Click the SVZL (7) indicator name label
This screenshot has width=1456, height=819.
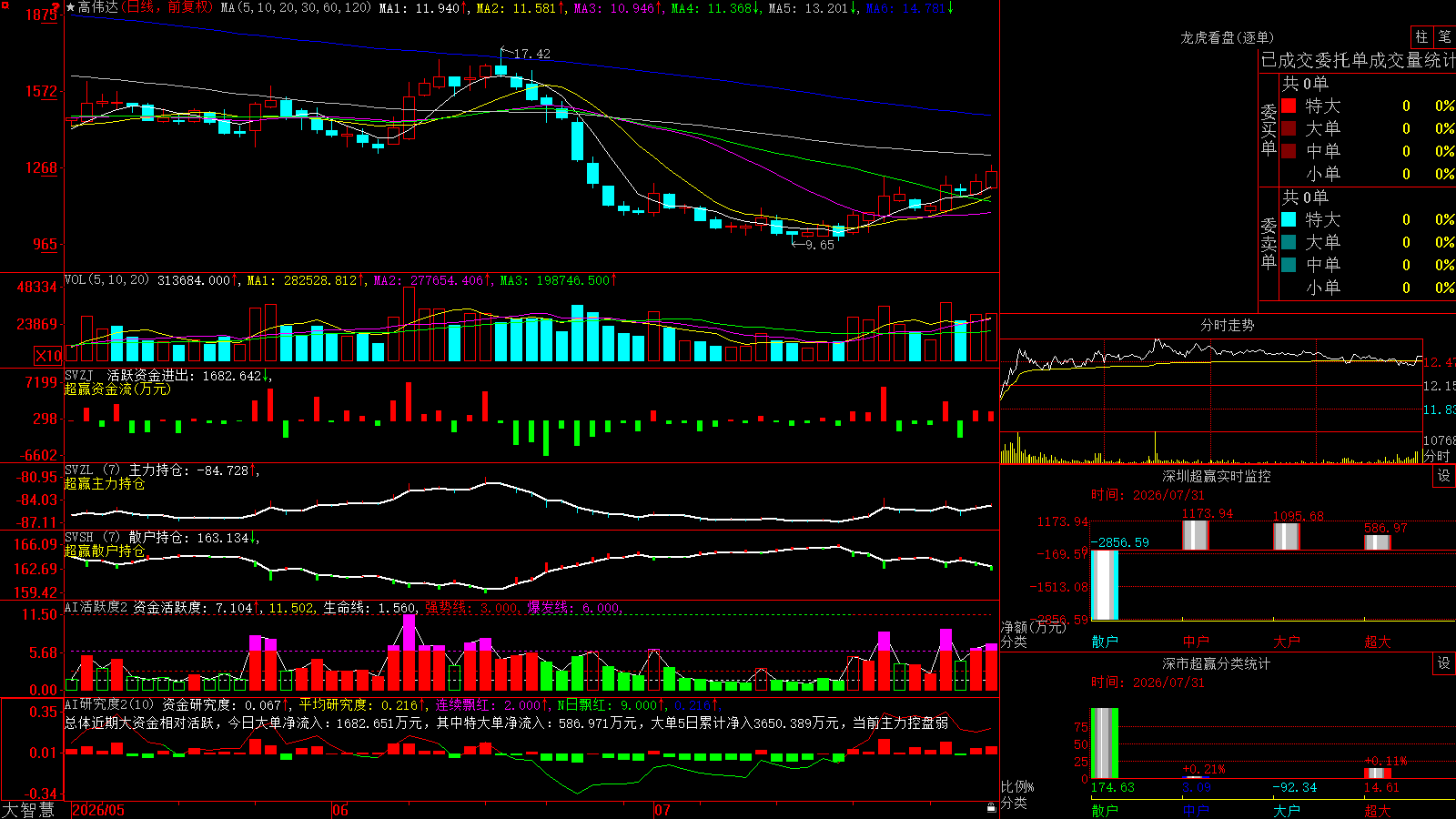93,470
